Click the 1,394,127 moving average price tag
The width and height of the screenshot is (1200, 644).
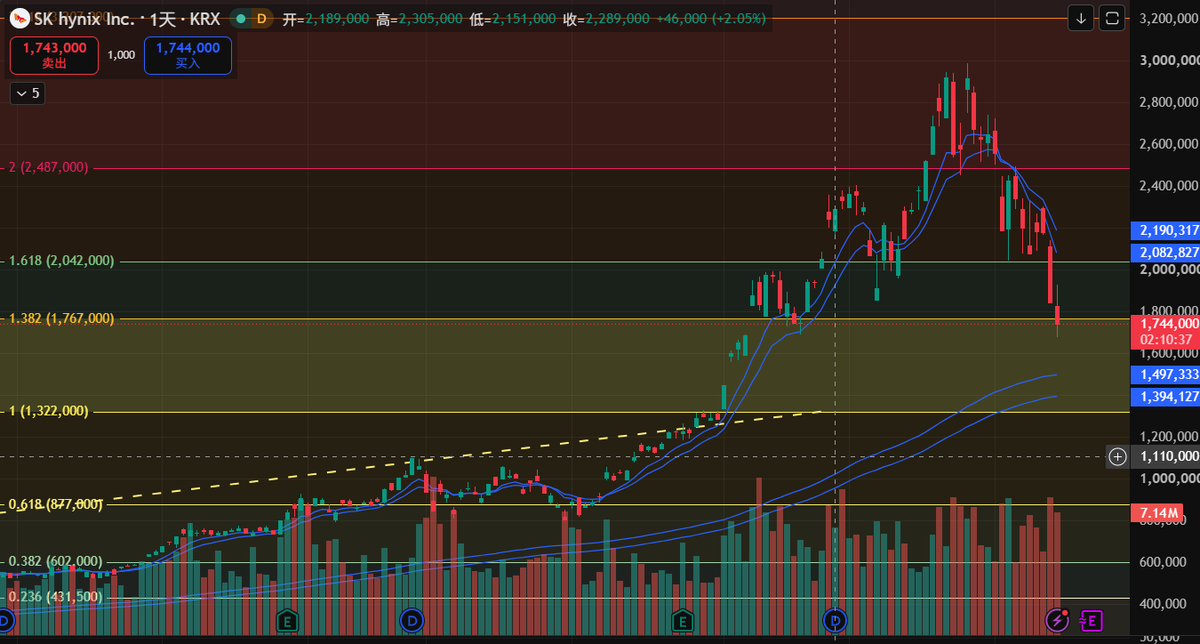[1165, 397]
